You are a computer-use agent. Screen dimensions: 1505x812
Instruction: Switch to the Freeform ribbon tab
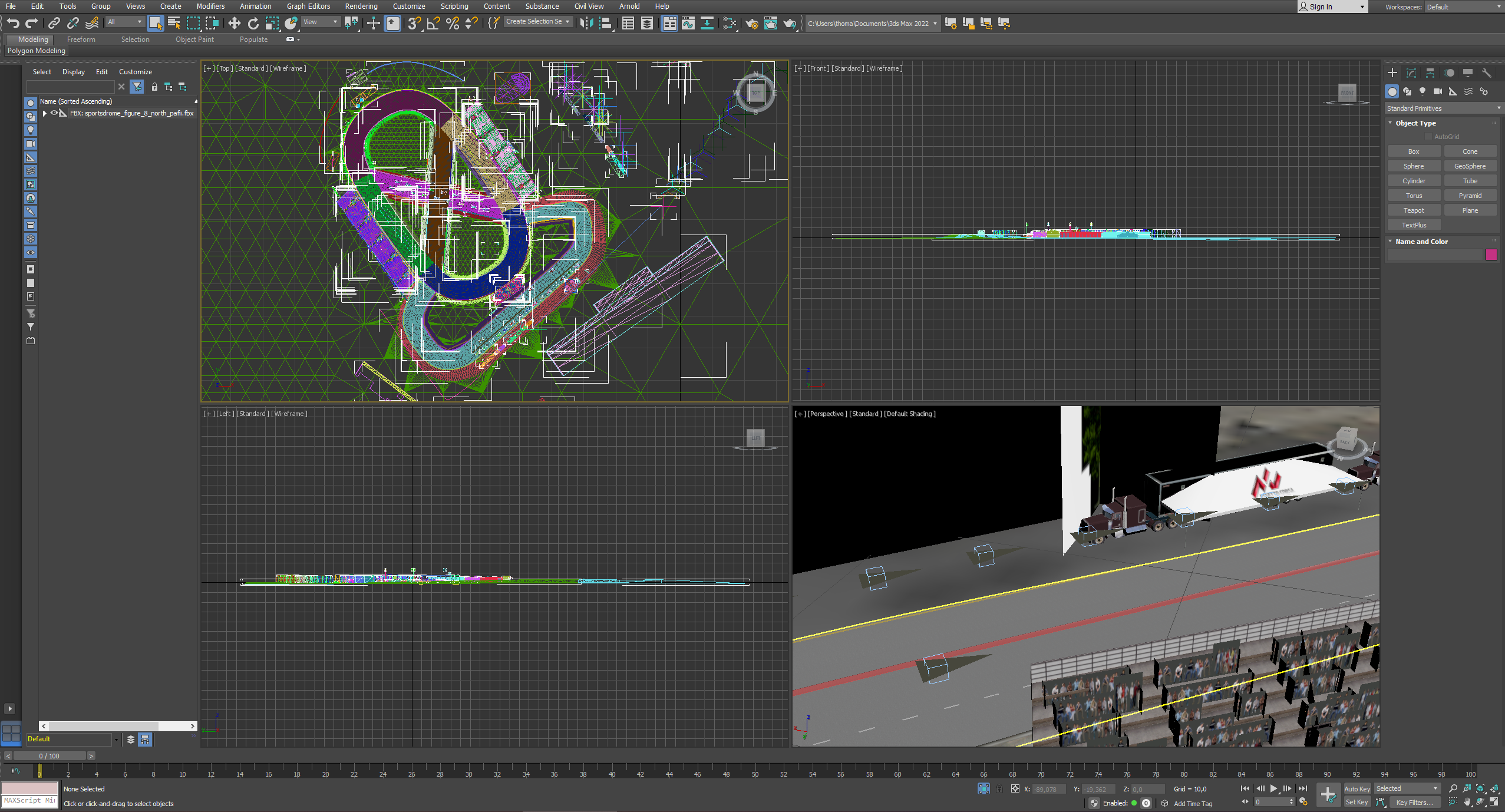pos(81,39)
